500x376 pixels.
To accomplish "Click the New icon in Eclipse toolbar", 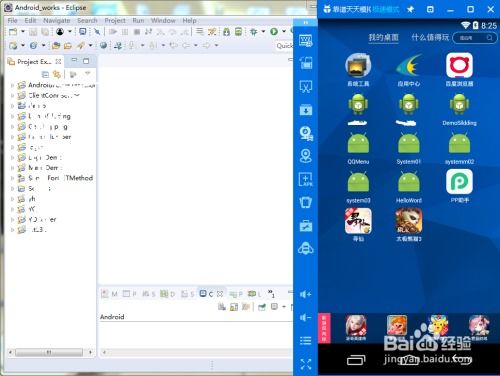I will point(13,32).
